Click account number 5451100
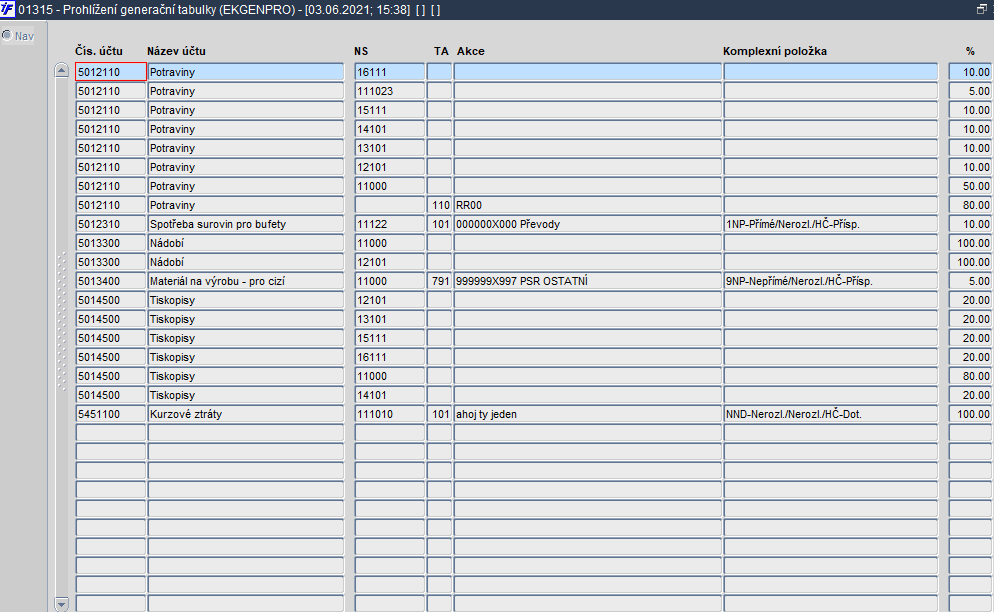Screen dimensions: 994x612 [x=111, y=414]
